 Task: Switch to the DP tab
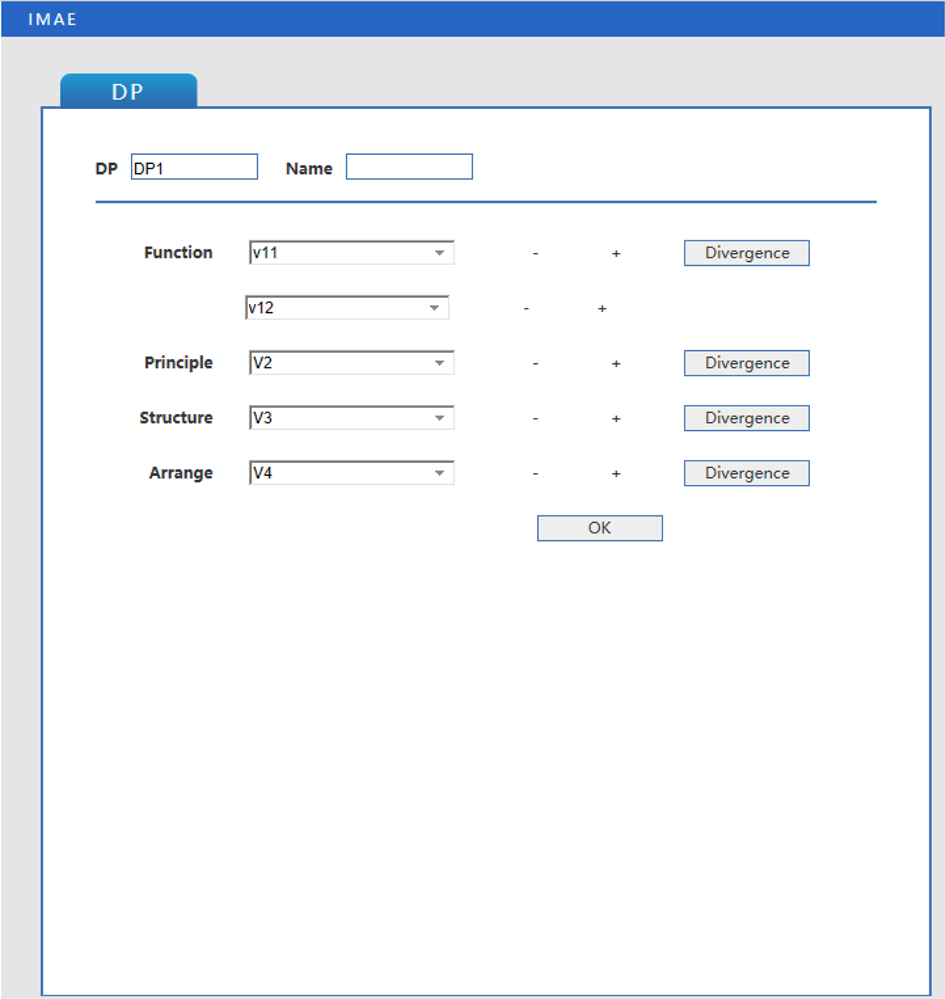[128, 91]
